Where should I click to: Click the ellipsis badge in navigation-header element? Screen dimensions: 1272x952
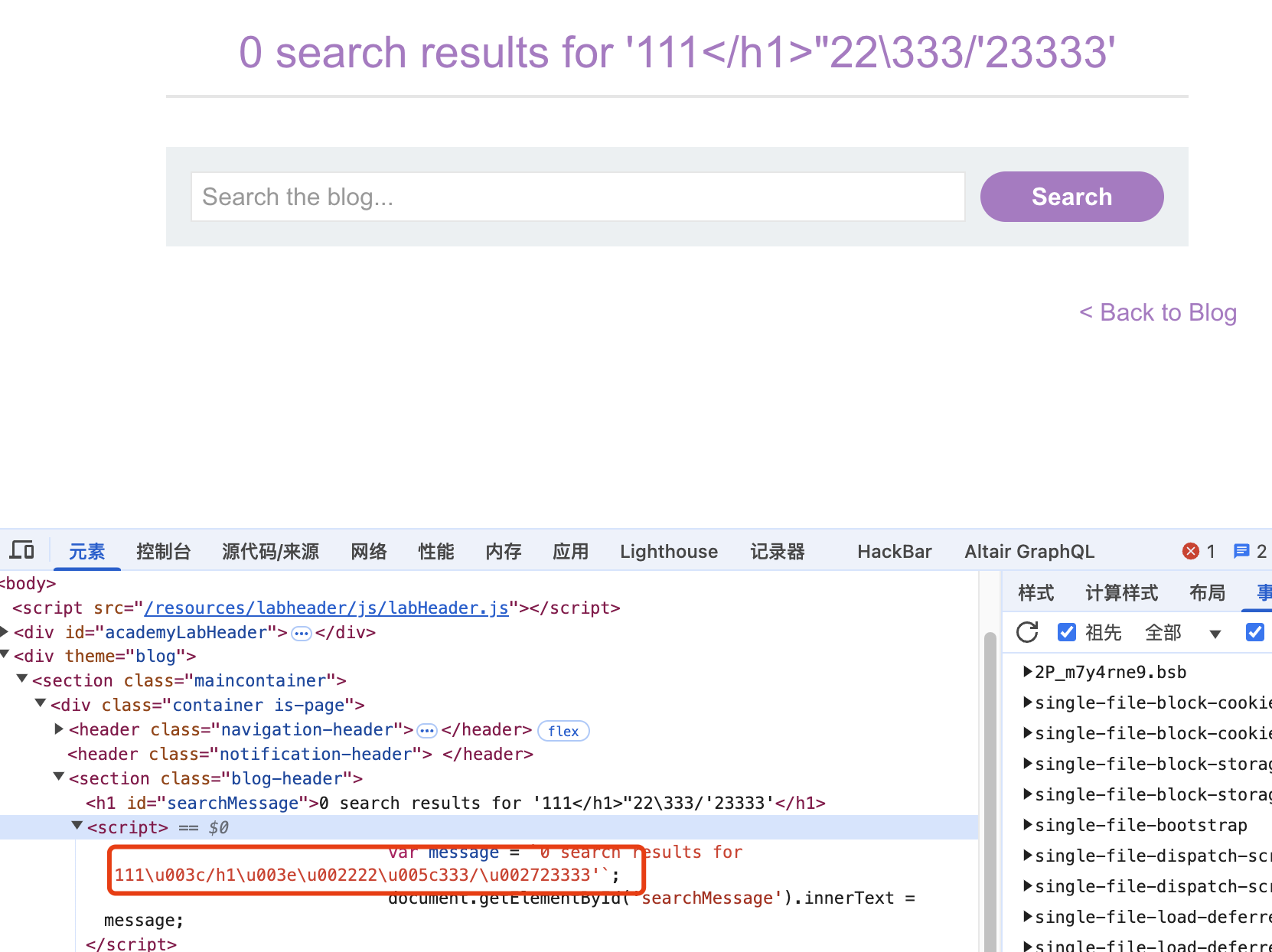tap(427, 731)
